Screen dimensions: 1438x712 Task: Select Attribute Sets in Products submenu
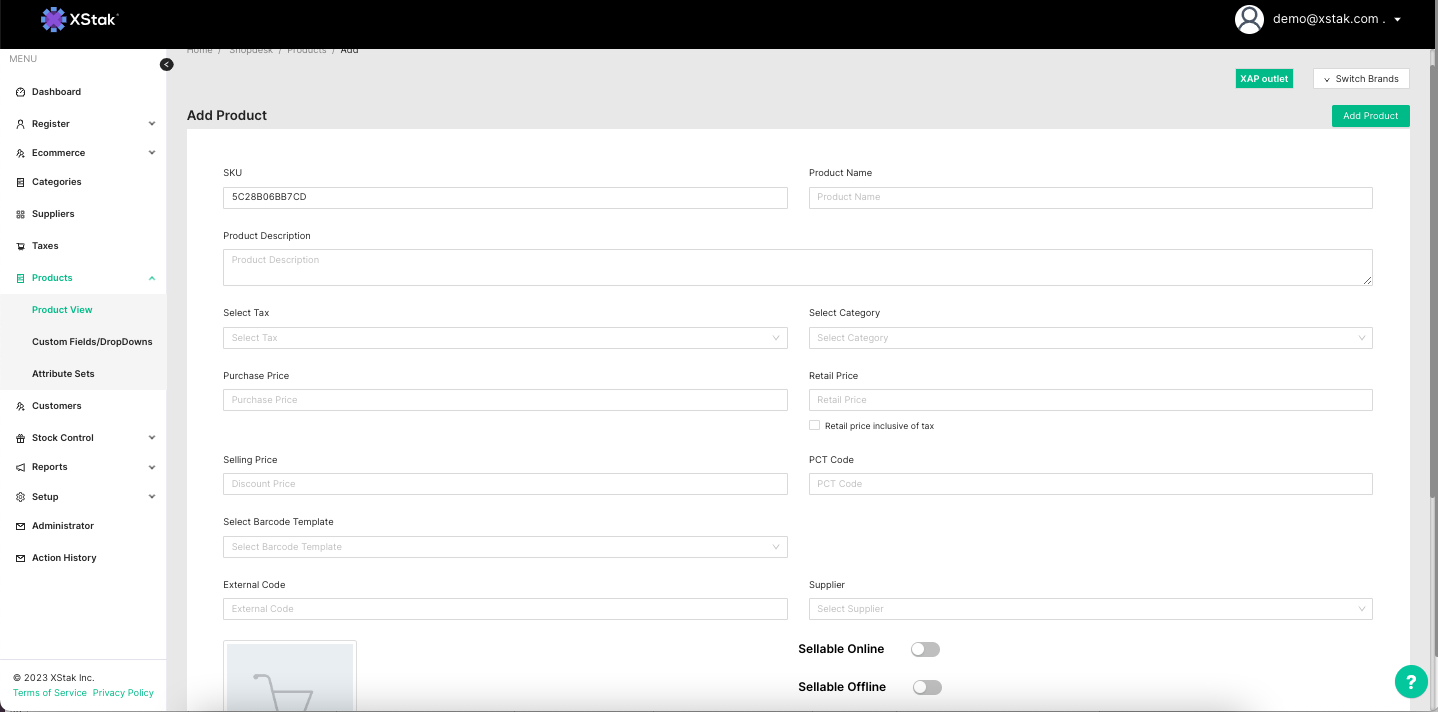(x=63, y=374)
